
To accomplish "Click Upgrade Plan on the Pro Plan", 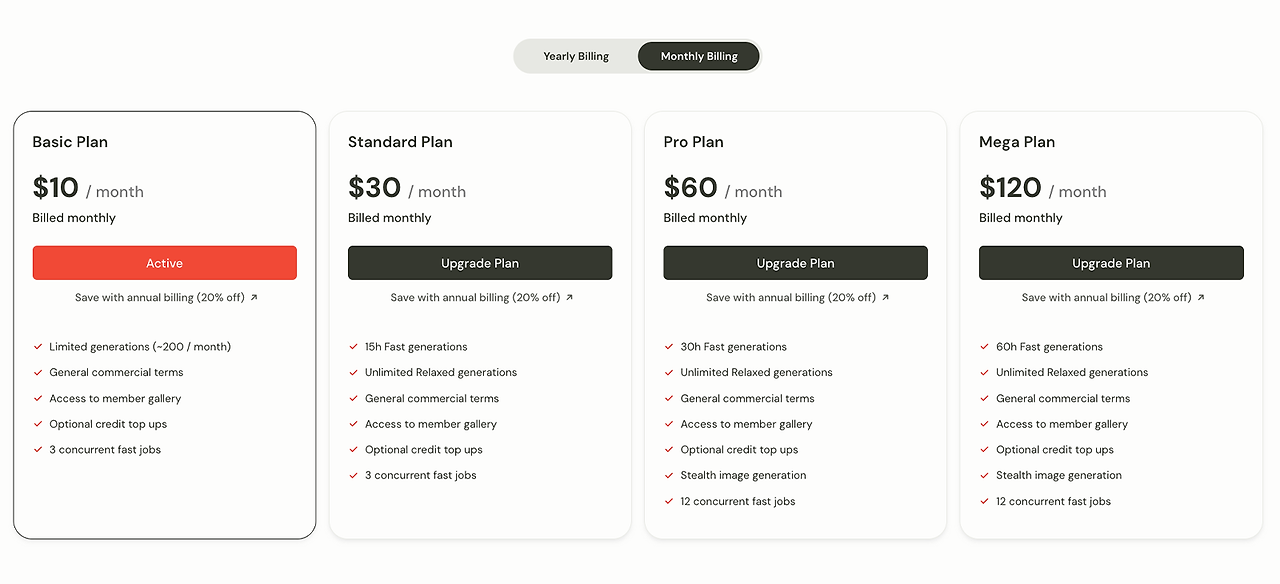I will click(x=795, y=262).
